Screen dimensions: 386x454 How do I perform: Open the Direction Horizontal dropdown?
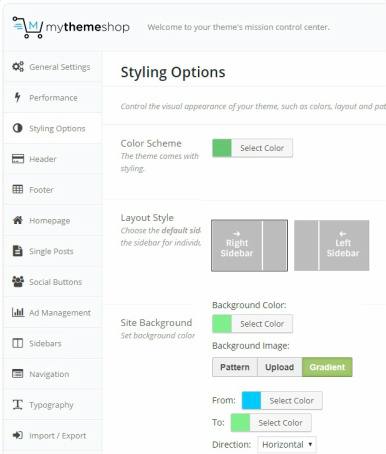point(287,444)
